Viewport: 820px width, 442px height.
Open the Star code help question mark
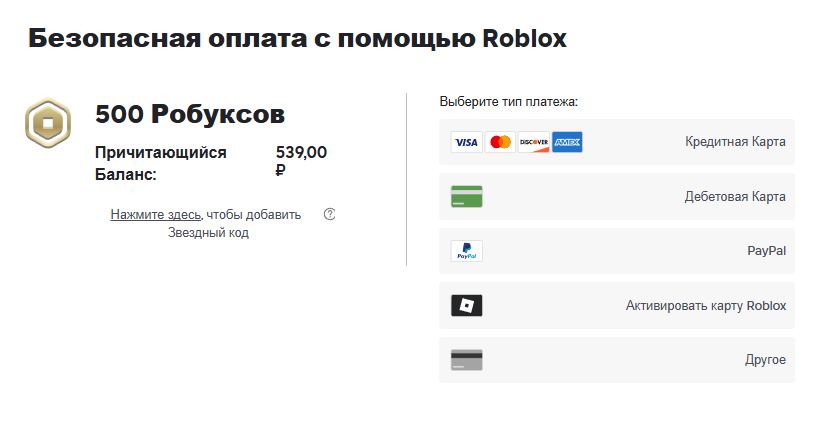click(x=329, y=214)
